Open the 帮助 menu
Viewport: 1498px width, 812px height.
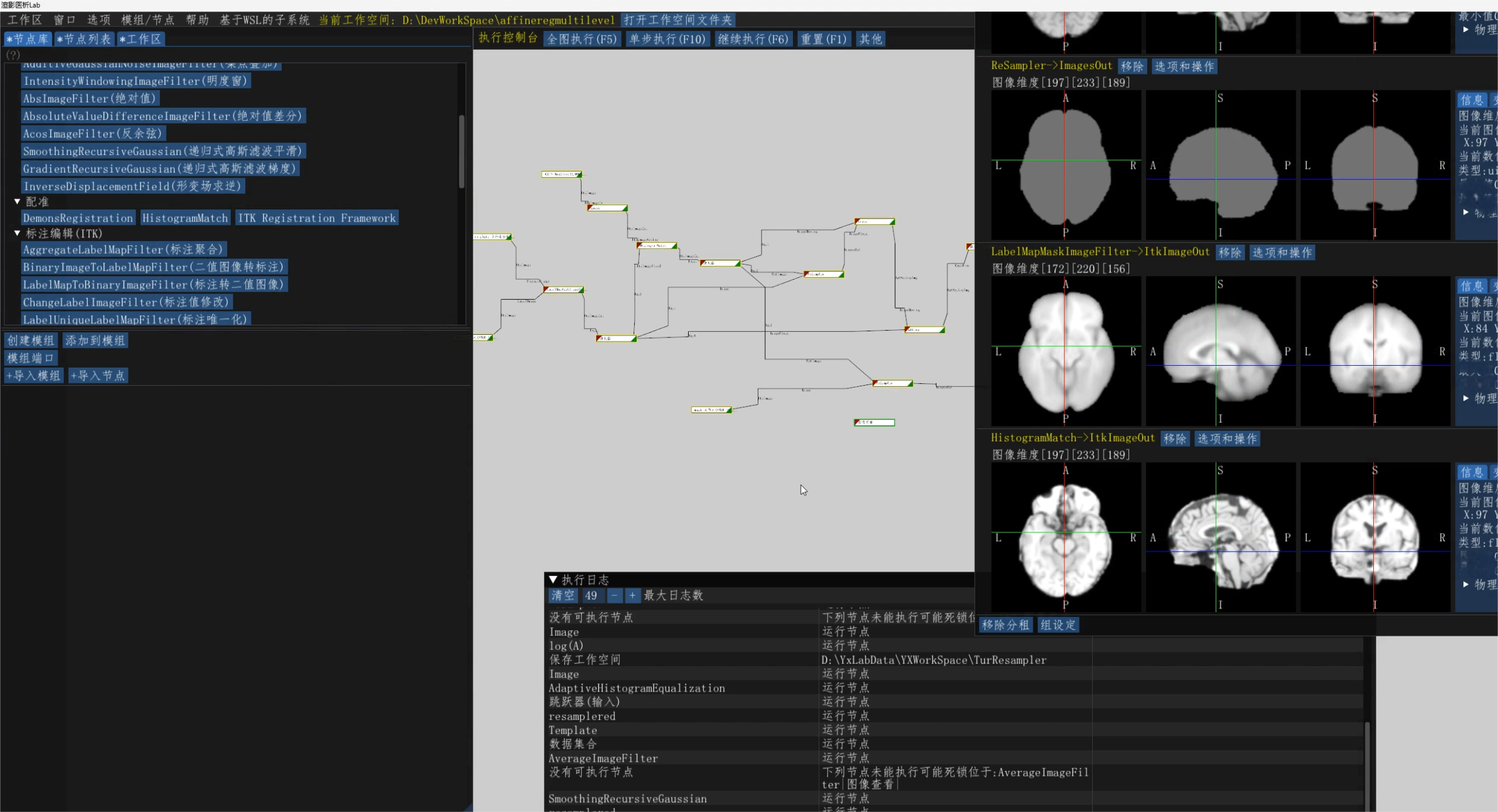(x=197, y=20)
